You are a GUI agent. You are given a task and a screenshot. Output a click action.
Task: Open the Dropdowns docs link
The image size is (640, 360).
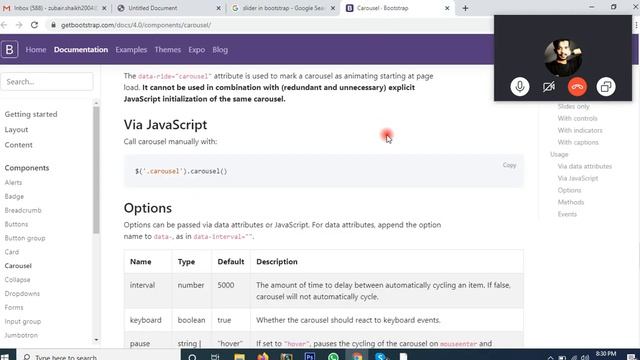[22, 293]
